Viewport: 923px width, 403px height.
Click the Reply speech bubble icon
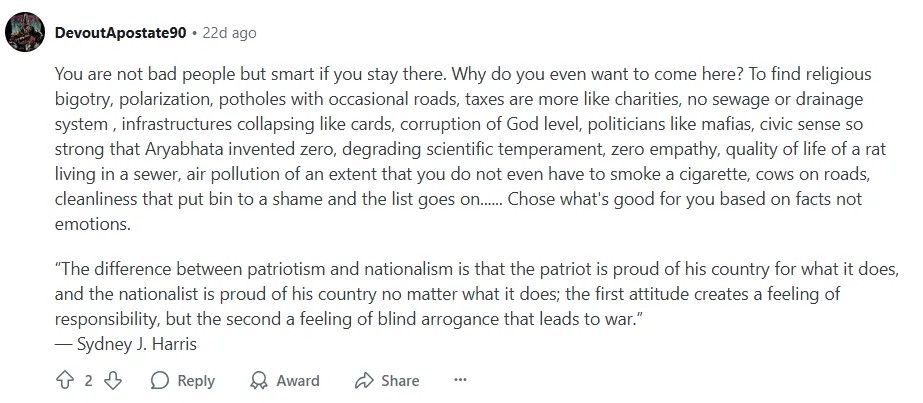point(160,380)
